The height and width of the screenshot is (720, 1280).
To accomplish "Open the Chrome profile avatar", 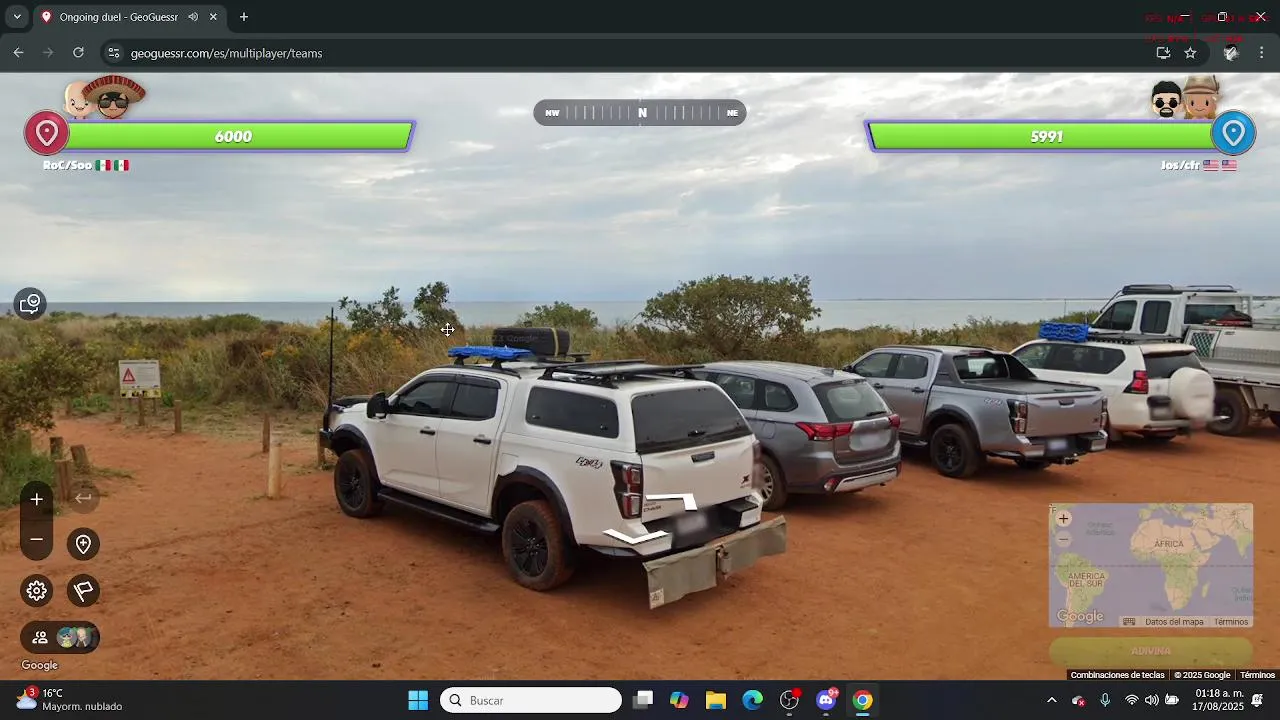I will pos(1231,53).
